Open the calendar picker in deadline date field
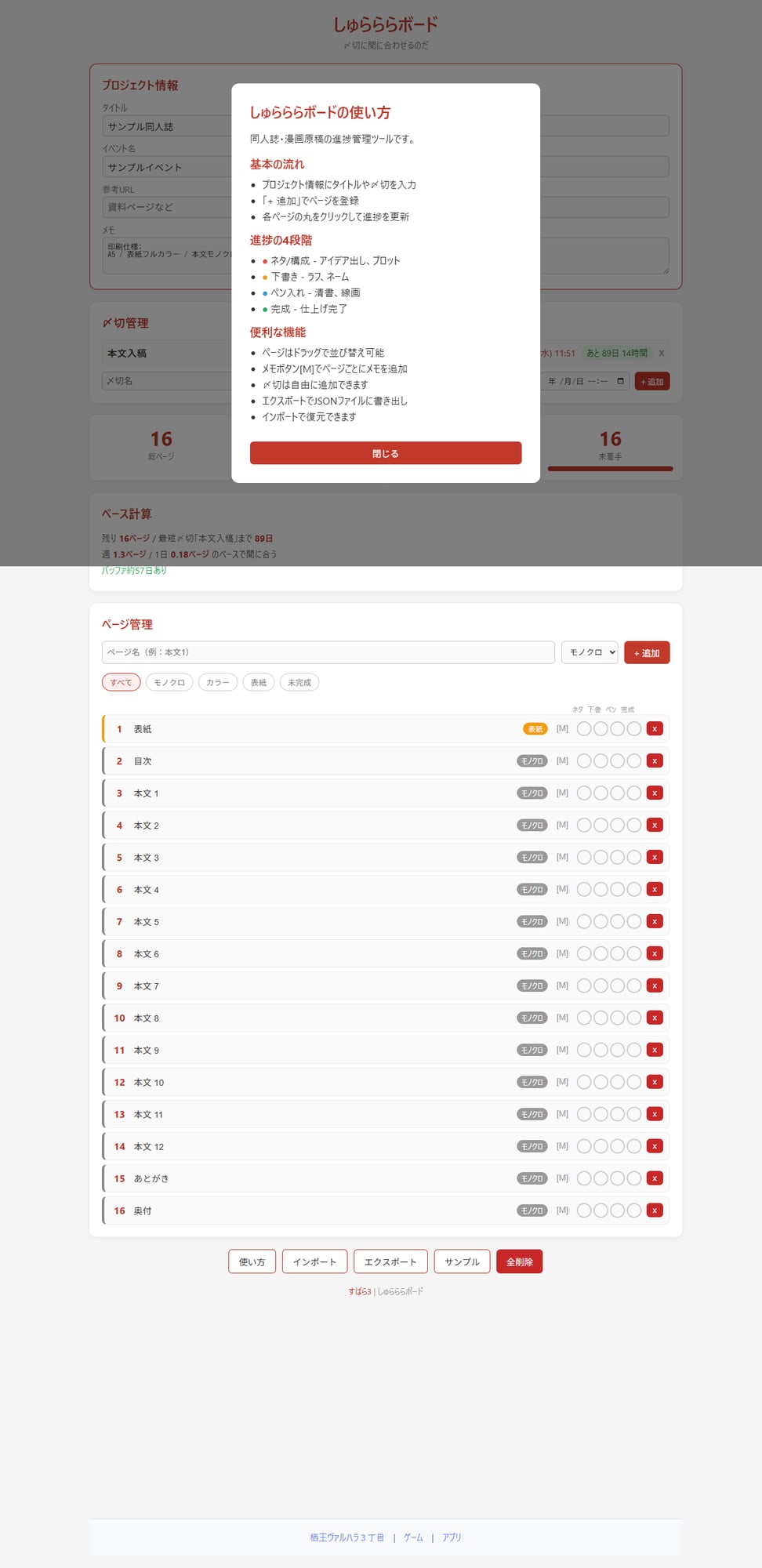762x1568 pixels. (x=621, y=382)
